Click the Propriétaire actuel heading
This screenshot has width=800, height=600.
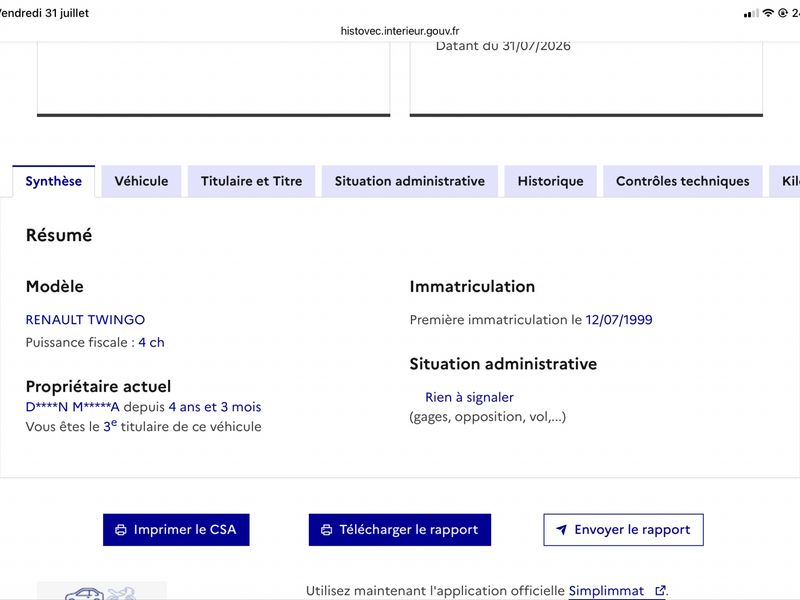tap(98, 386)
